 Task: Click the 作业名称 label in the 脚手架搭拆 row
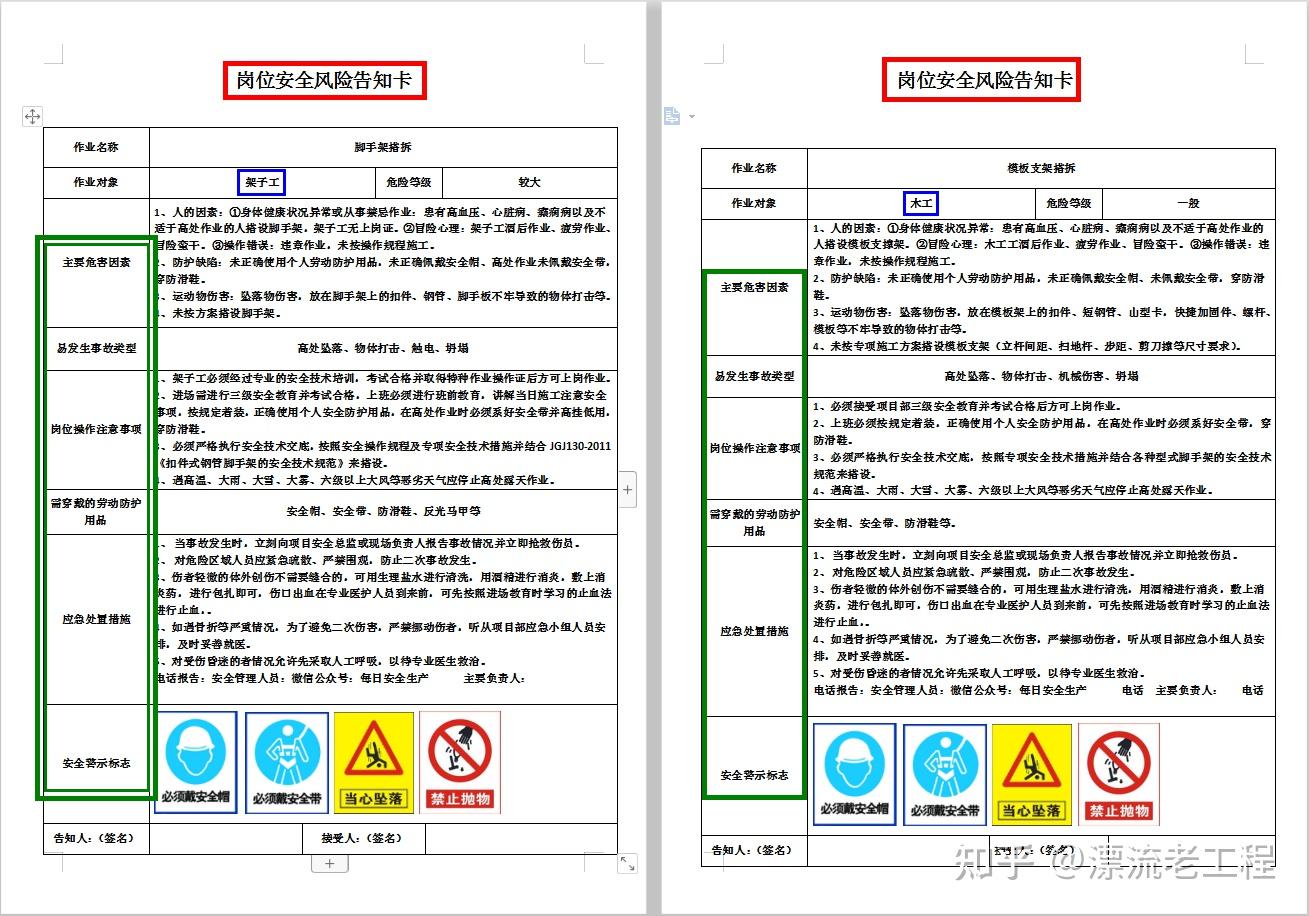[x=96, y=147]
